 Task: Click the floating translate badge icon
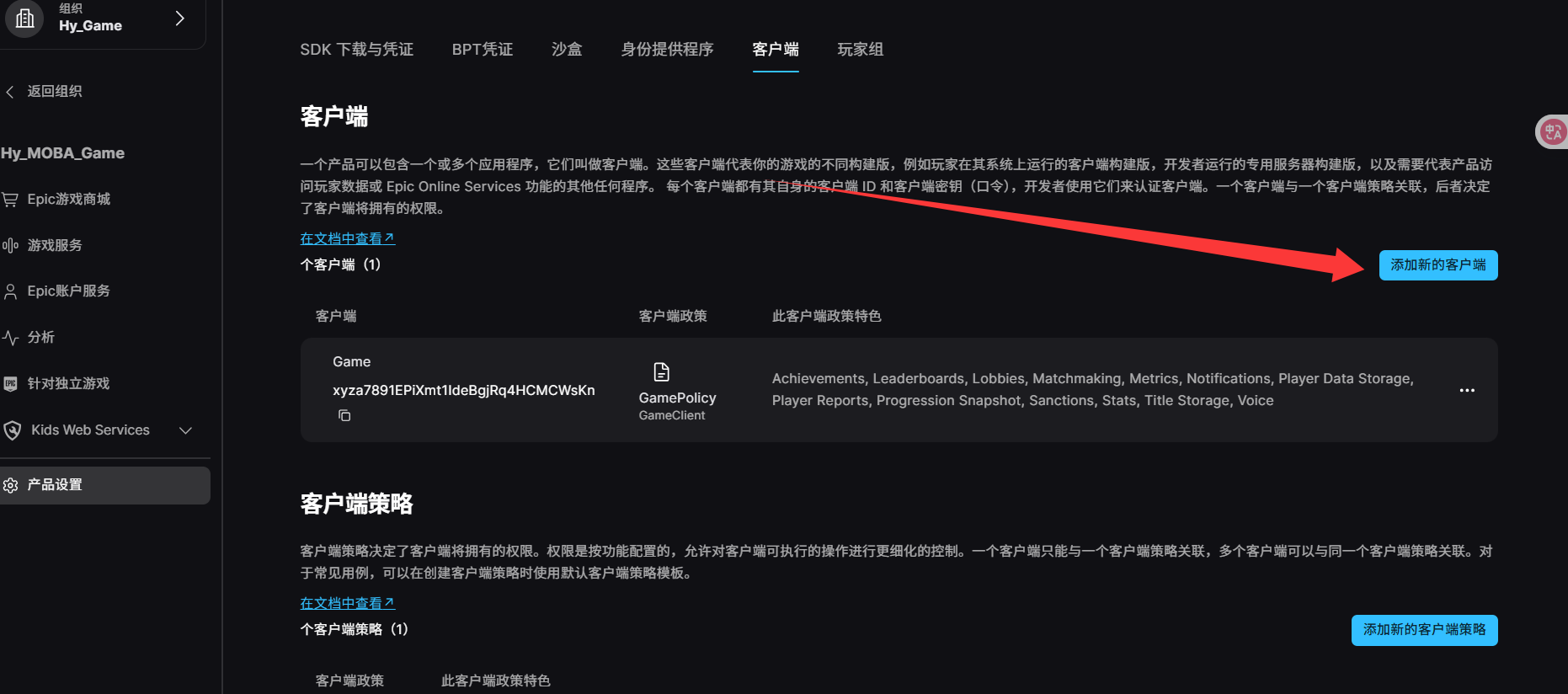[x=1552, y=131]
